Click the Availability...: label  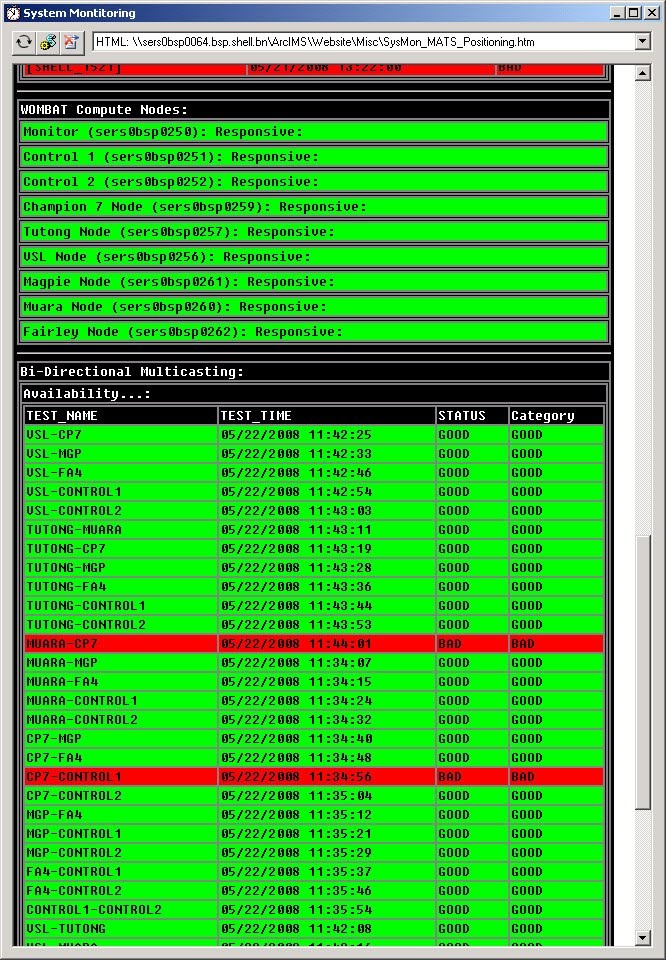[87, 394]
